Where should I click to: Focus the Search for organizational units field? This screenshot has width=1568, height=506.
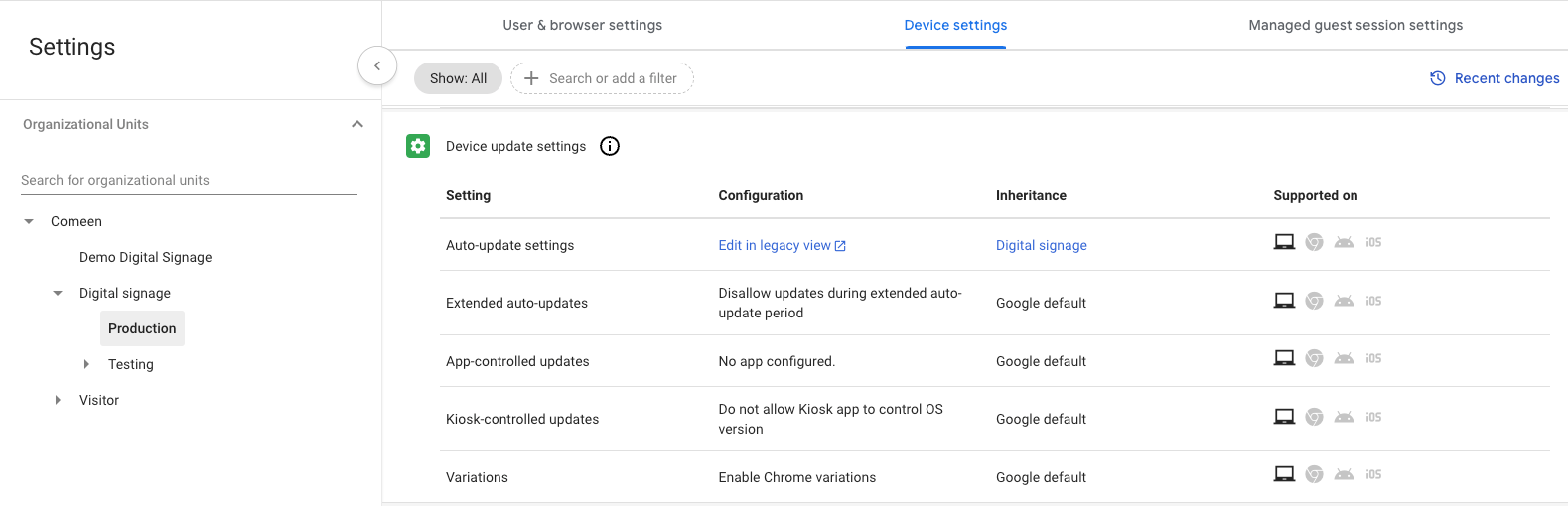[189, 180]
